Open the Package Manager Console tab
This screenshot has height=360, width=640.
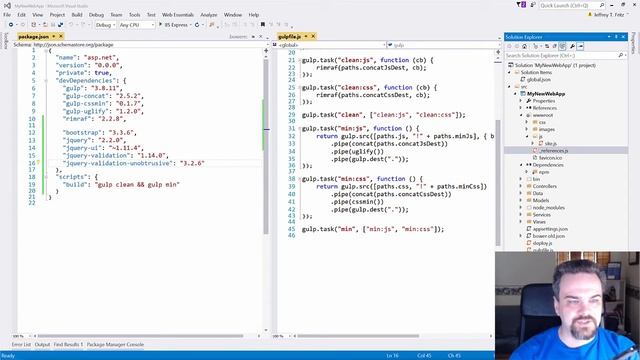(x=115, y=345)
